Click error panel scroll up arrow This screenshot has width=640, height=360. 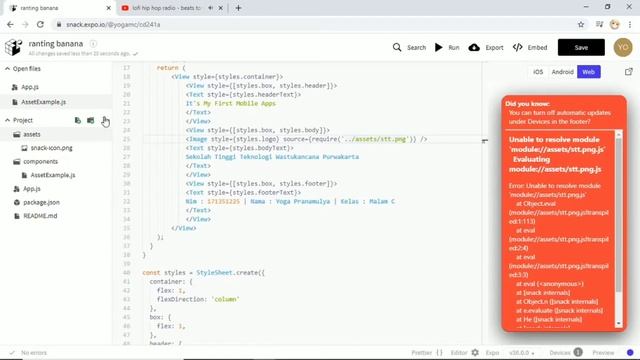pyautogui.click(x=618, y=134)
